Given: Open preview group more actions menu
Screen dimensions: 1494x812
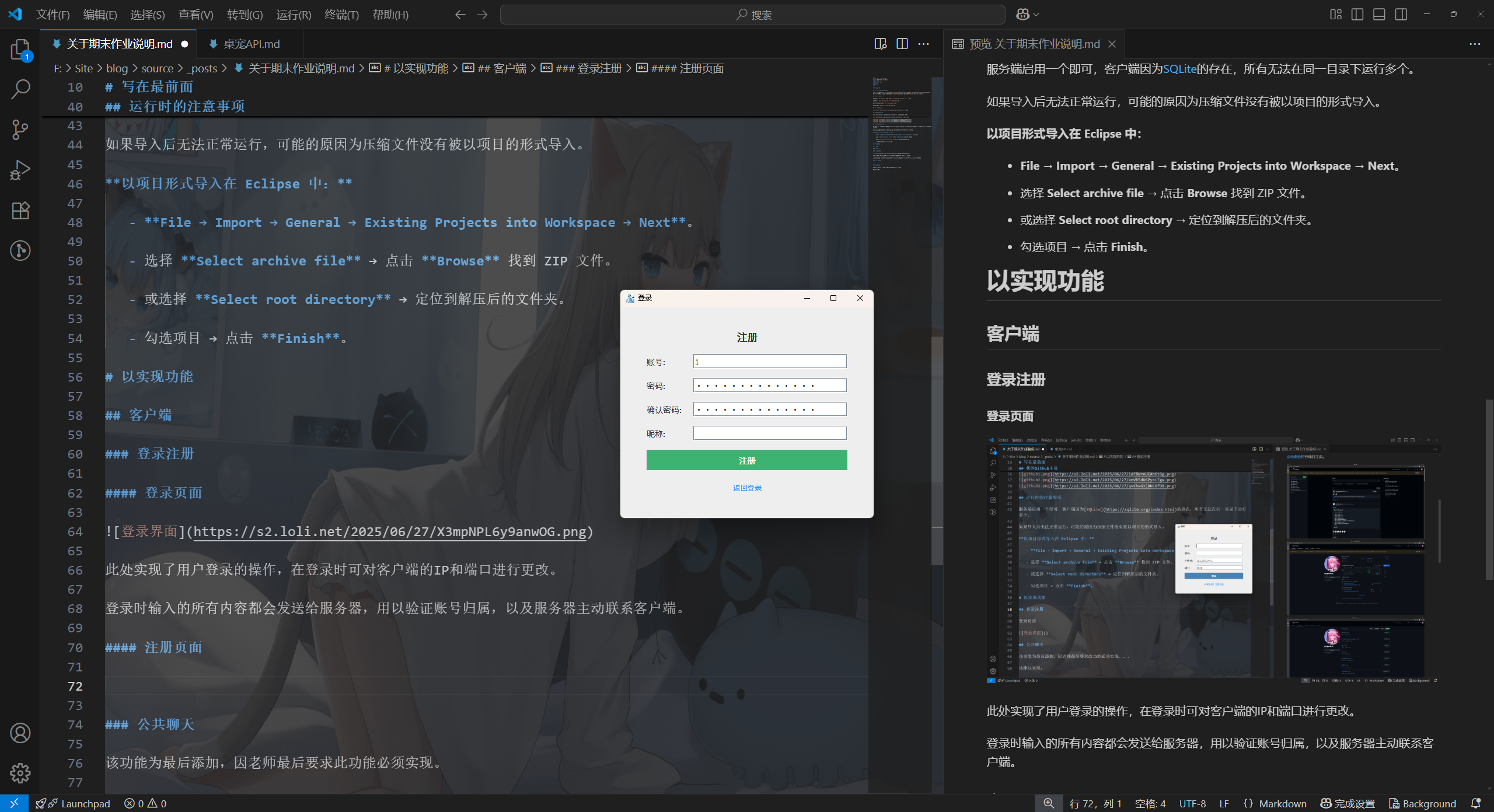Looking at the screenshot, I should click(1475, 44).
